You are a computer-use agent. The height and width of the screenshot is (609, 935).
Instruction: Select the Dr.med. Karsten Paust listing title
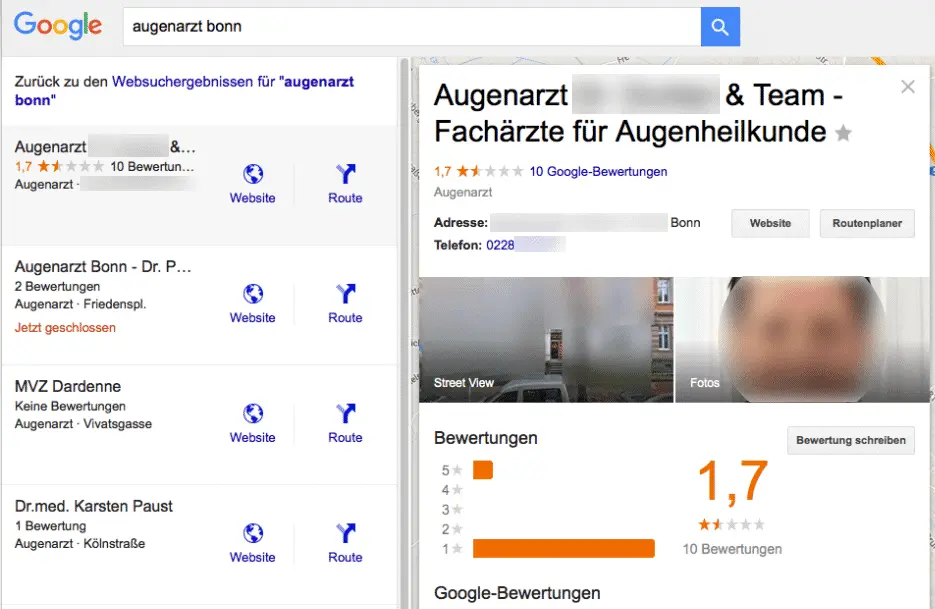94,506
